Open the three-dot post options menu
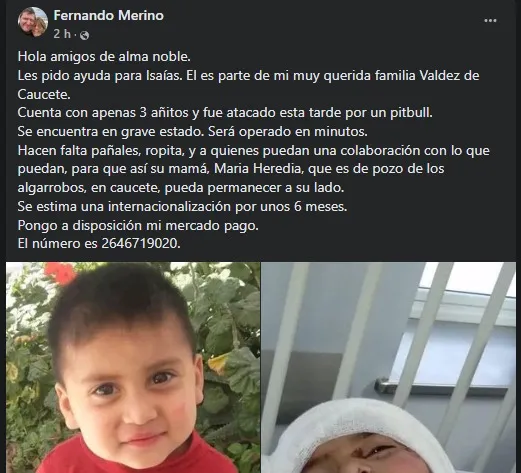521x473 pixels. pyautogui.click(x=490, y=21)
